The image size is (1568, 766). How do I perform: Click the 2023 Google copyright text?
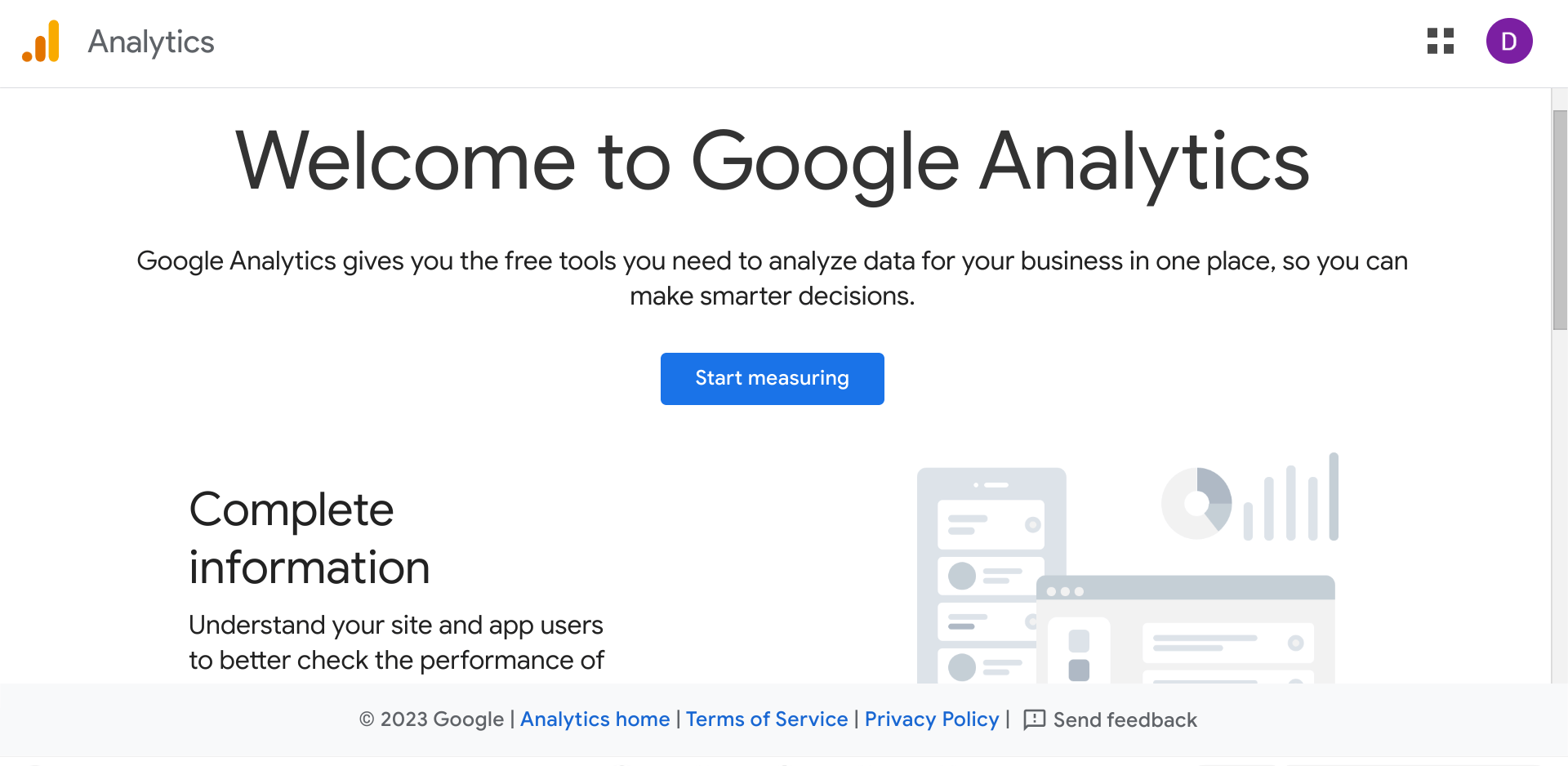(x=432, y=719)
